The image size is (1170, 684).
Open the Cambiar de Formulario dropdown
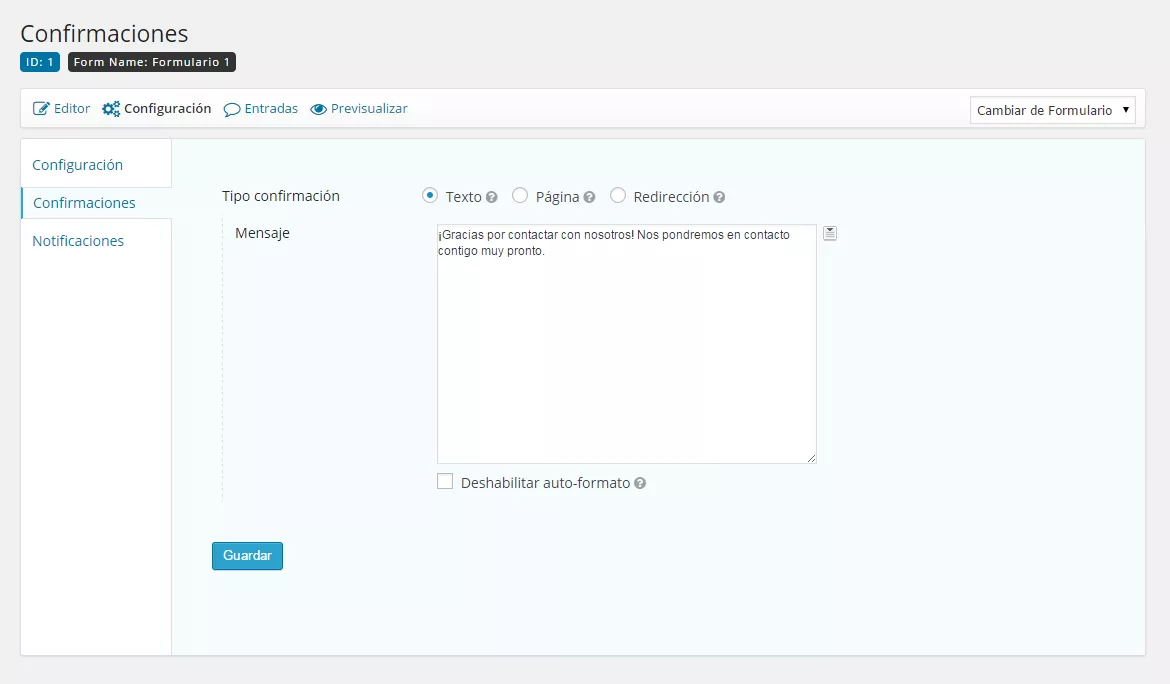[x=1052, y=110]
